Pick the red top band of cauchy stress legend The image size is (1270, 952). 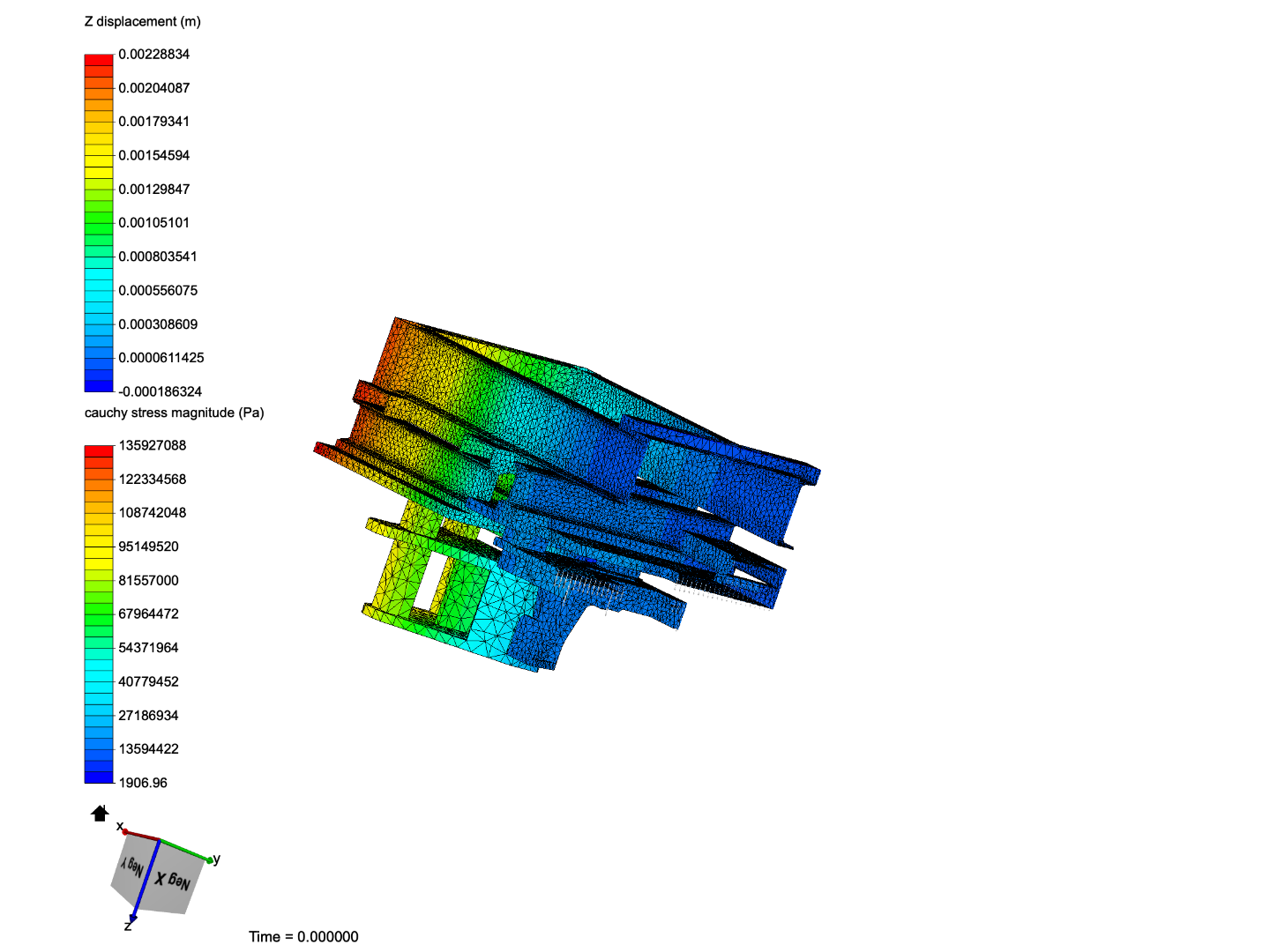[99, 451]
